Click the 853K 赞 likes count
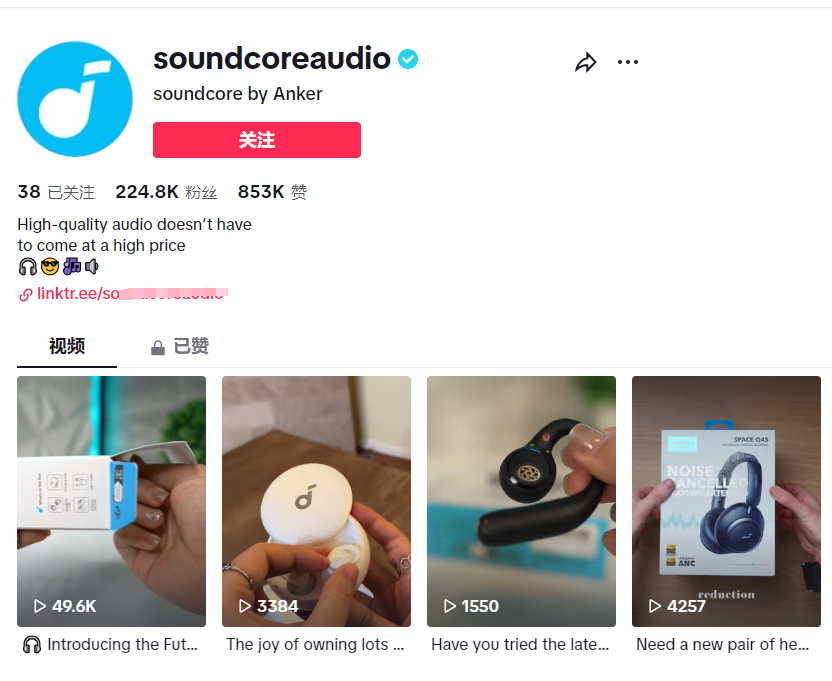The width and height of the screenshot is (832, 681). point(272,192)
